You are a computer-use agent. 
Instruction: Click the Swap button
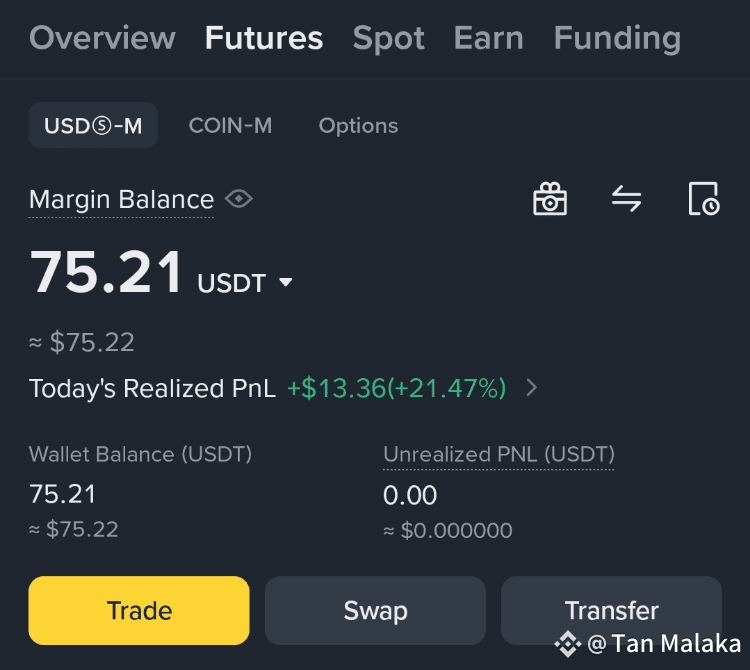pyautogui.click(x=375, y=611)
